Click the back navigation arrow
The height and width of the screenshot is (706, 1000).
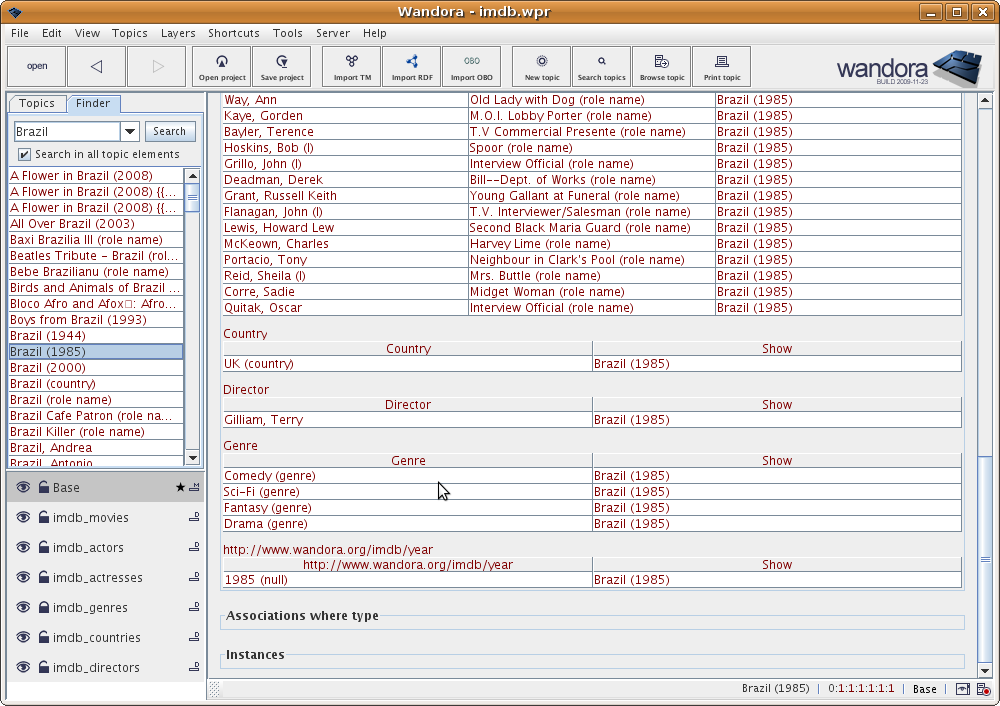[97, 67]
